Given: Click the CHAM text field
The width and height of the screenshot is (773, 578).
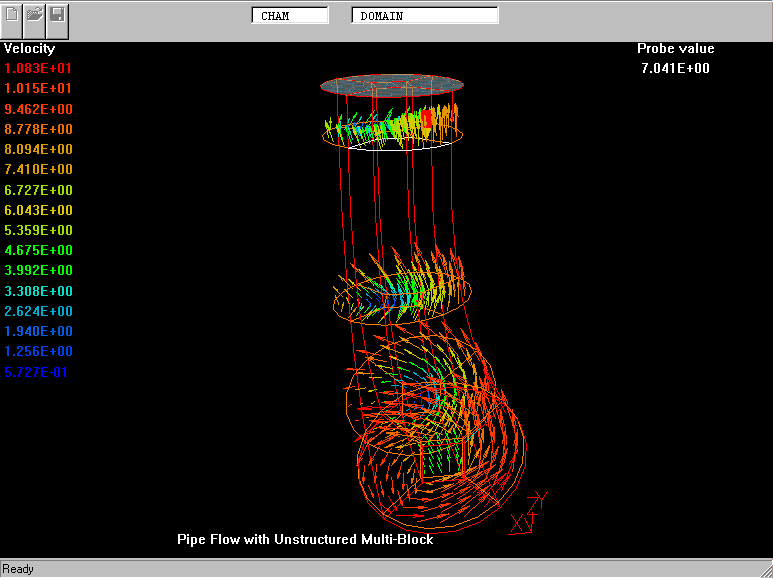Looking at the screenshot, I should (289, 16).
